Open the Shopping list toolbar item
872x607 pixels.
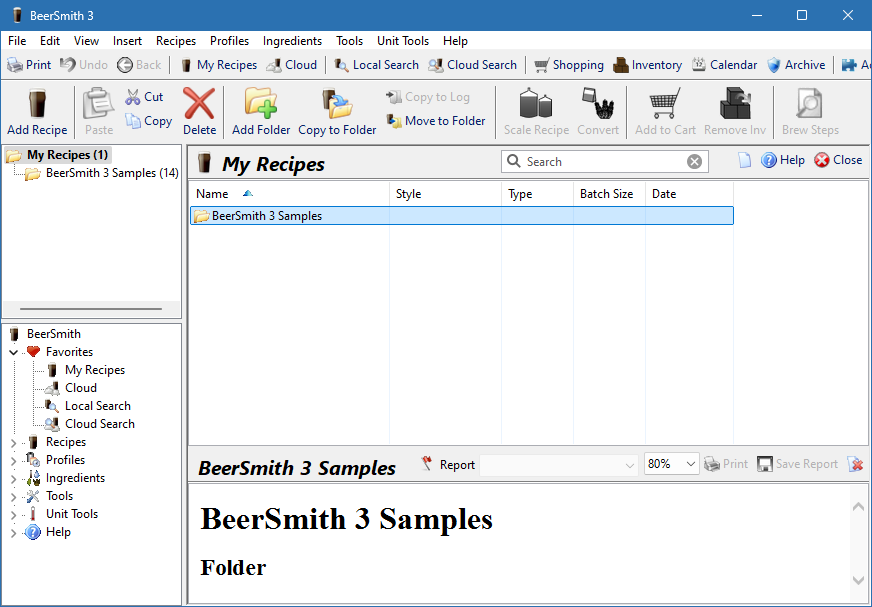[568, 65]
